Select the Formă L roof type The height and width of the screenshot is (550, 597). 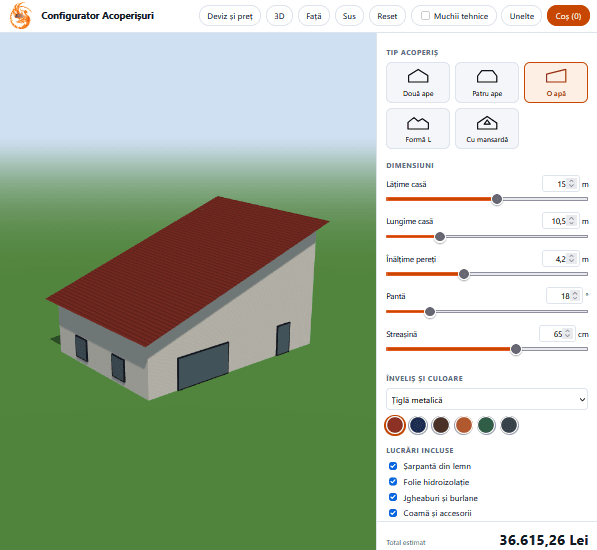coord(418,128)
